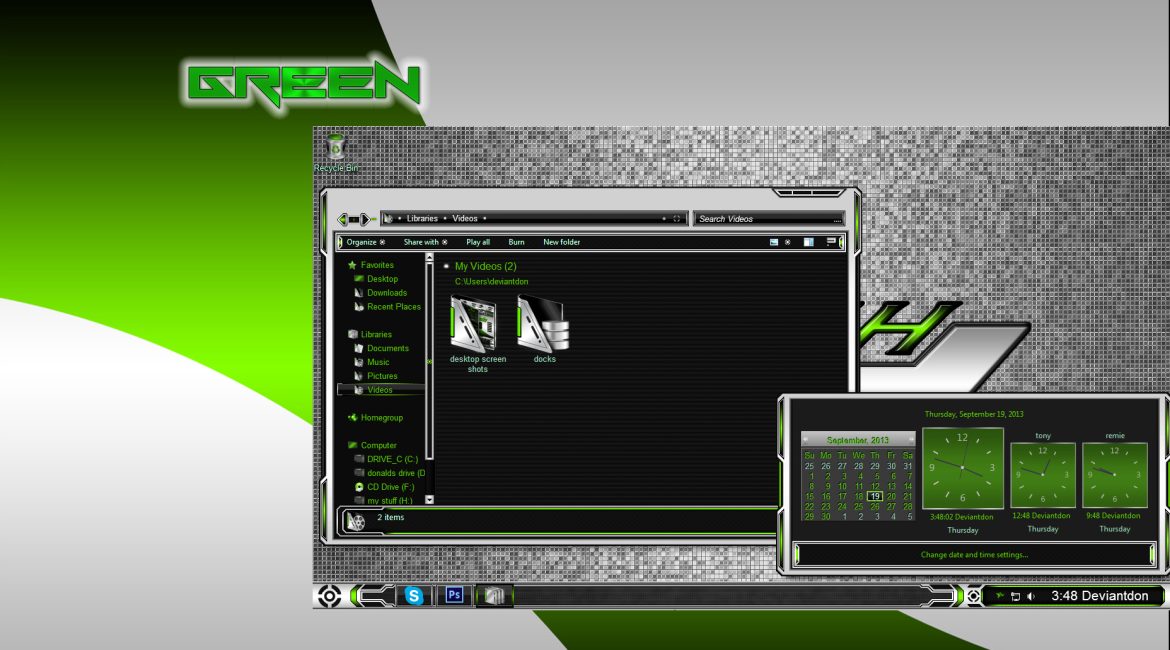Click the Start orb button
The image size is (1170, 650).
coord(331,597)
